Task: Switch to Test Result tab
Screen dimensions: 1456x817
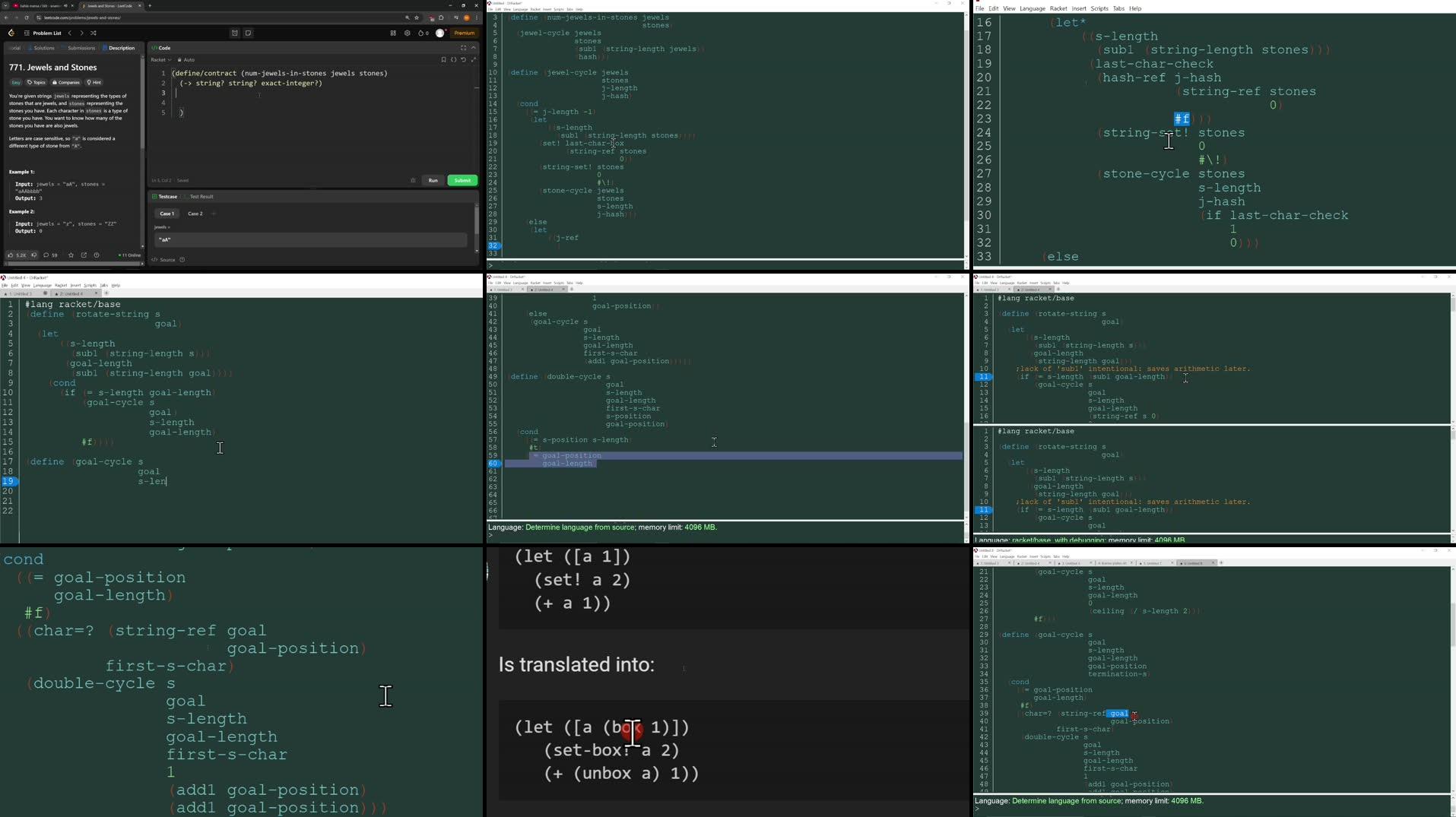Action: point(199,197)
